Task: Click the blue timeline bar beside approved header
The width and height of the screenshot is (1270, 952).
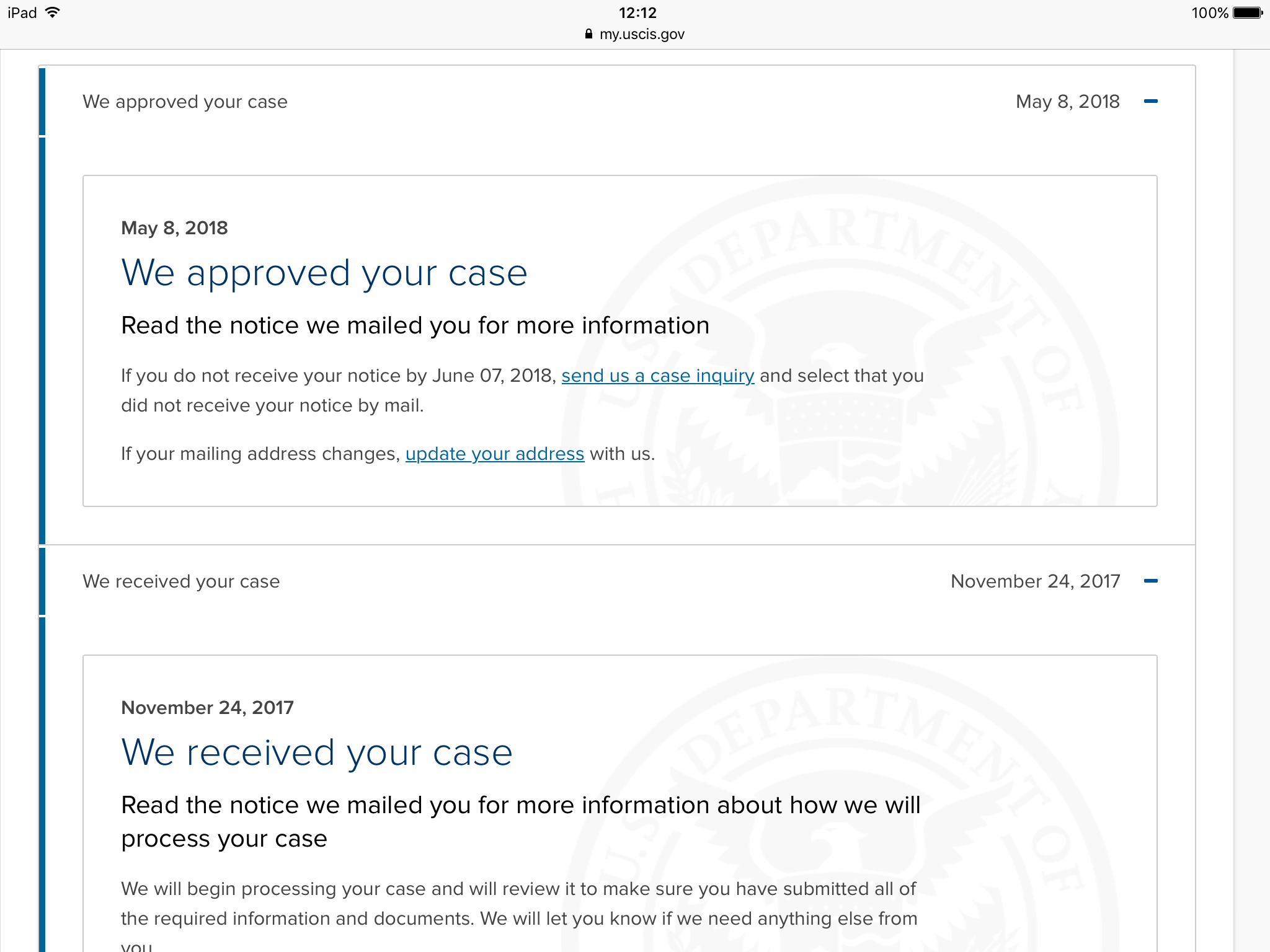Action: point(42,102)
